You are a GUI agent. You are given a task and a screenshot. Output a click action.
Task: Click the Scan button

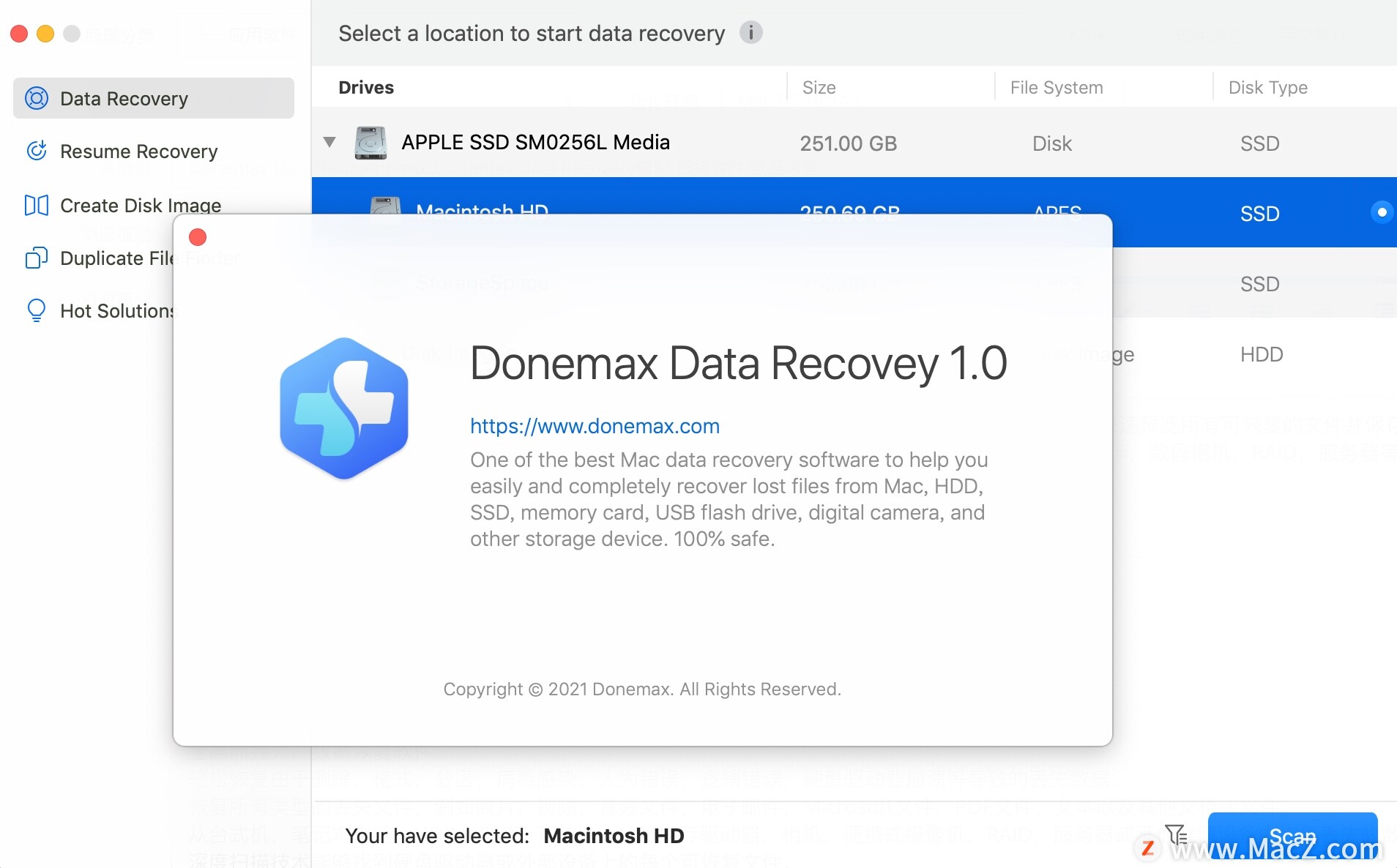1292,837
